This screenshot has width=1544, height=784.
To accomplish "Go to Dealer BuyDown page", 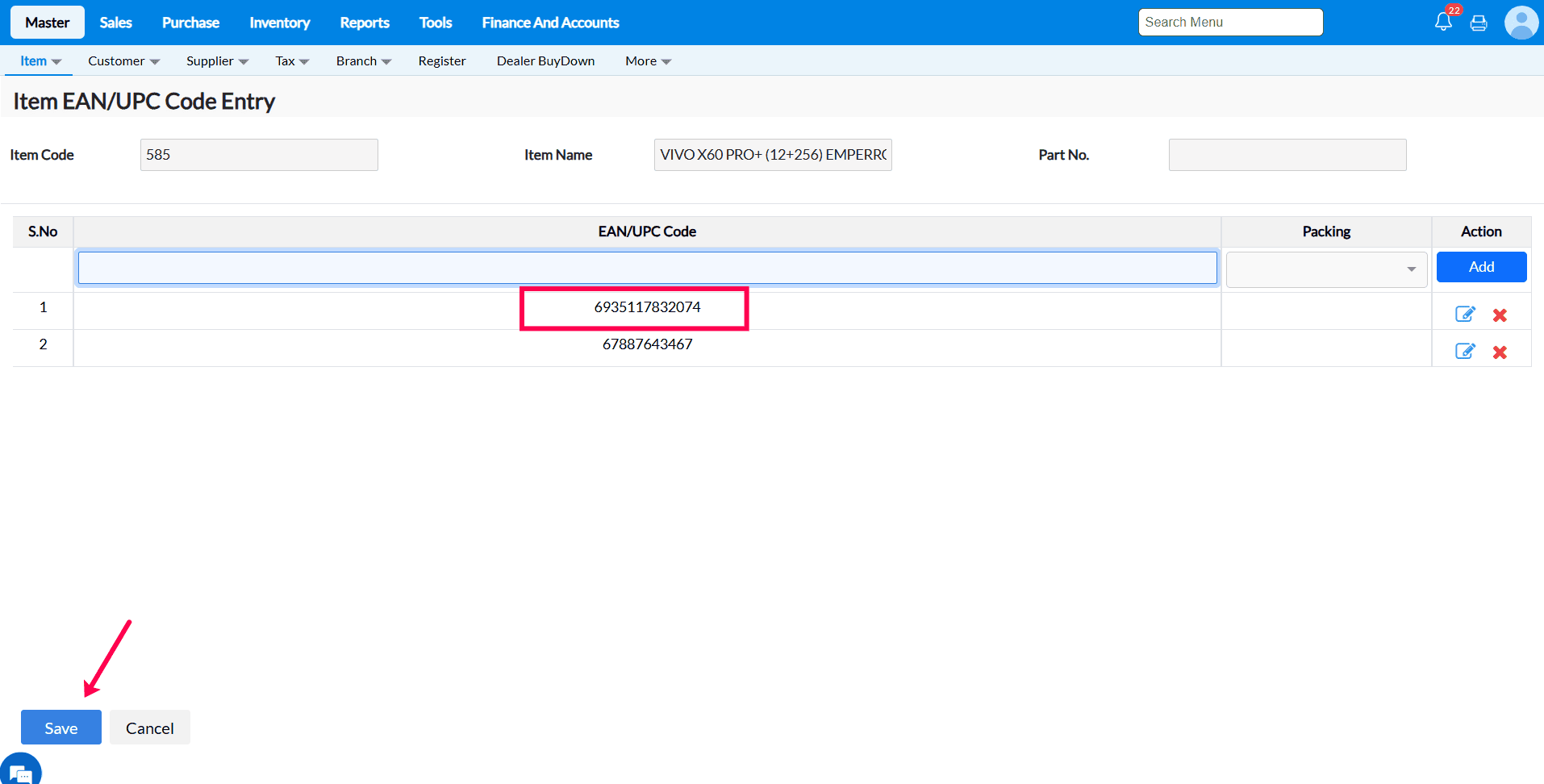I will [x=545, y=61].
